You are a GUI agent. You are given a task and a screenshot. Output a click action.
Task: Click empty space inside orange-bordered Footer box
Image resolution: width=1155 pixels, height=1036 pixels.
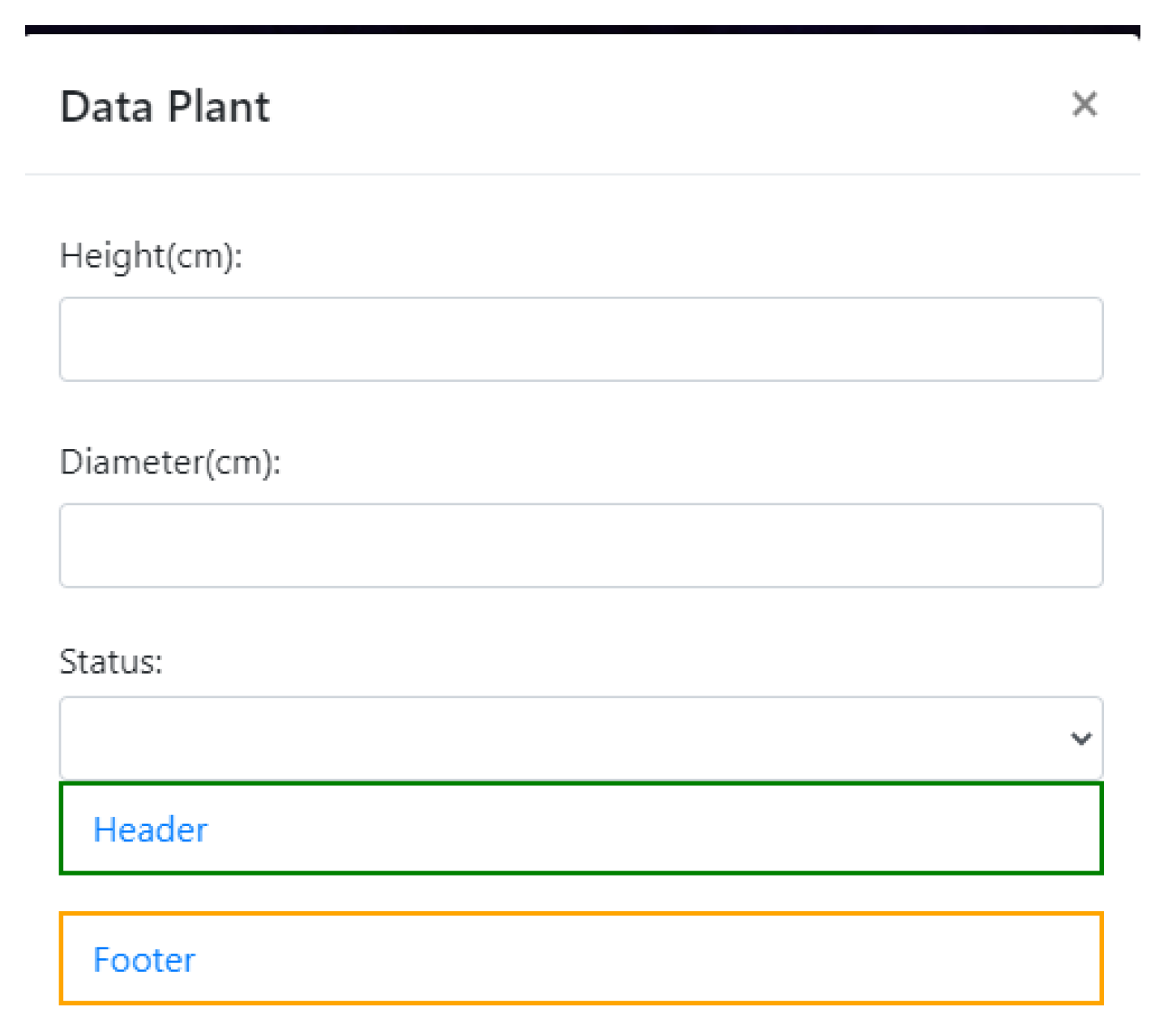(x=648, y=960)
